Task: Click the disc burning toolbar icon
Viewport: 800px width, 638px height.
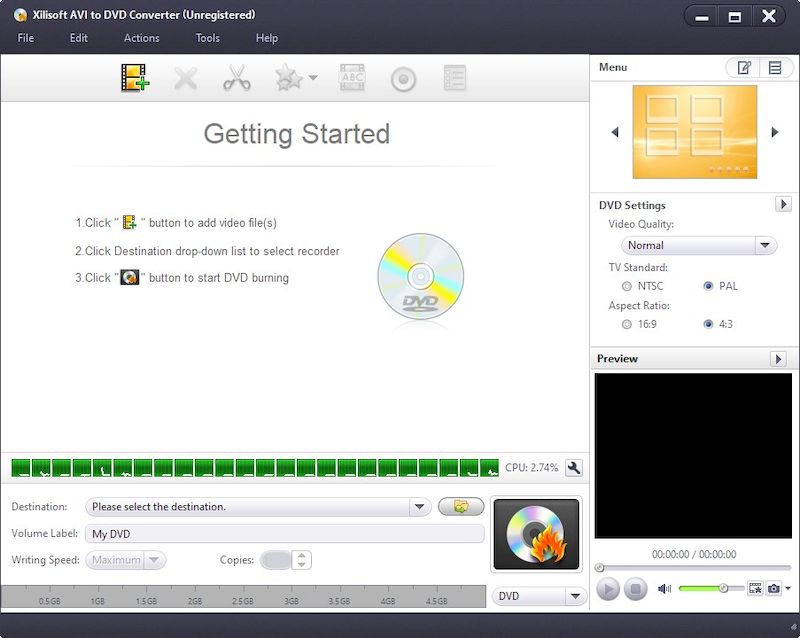Action: click(403, 79)
